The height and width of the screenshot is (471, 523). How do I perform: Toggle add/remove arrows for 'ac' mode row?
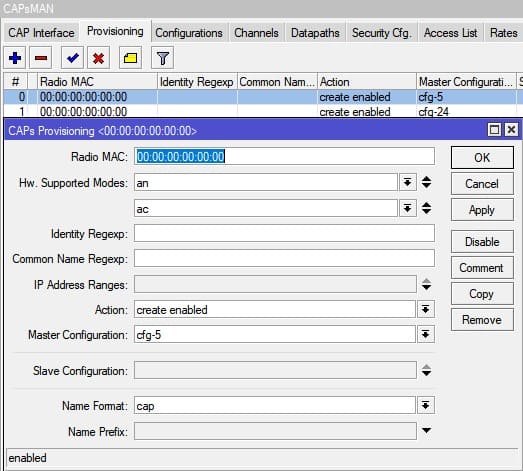[427, 208]
